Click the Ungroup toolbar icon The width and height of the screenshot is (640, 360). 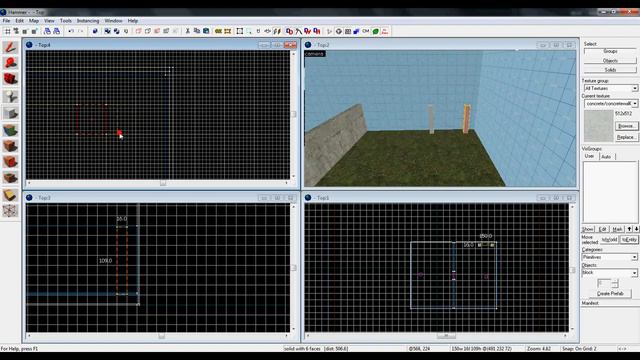tap(116, 31)
